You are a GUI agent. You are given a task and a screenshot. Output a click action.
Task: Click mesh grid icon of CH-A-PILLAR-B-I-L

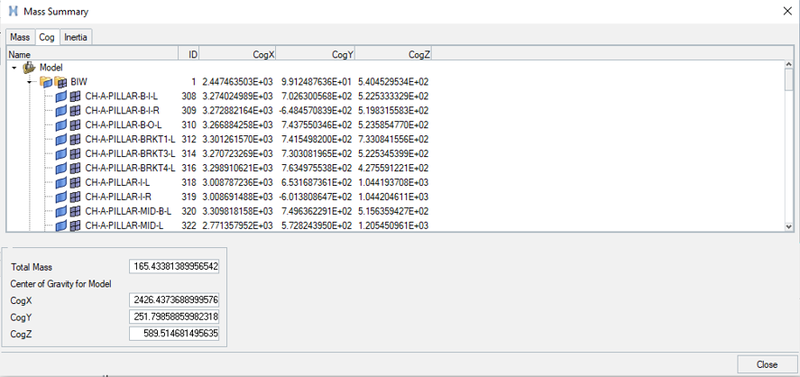click(x=76, y=96)
